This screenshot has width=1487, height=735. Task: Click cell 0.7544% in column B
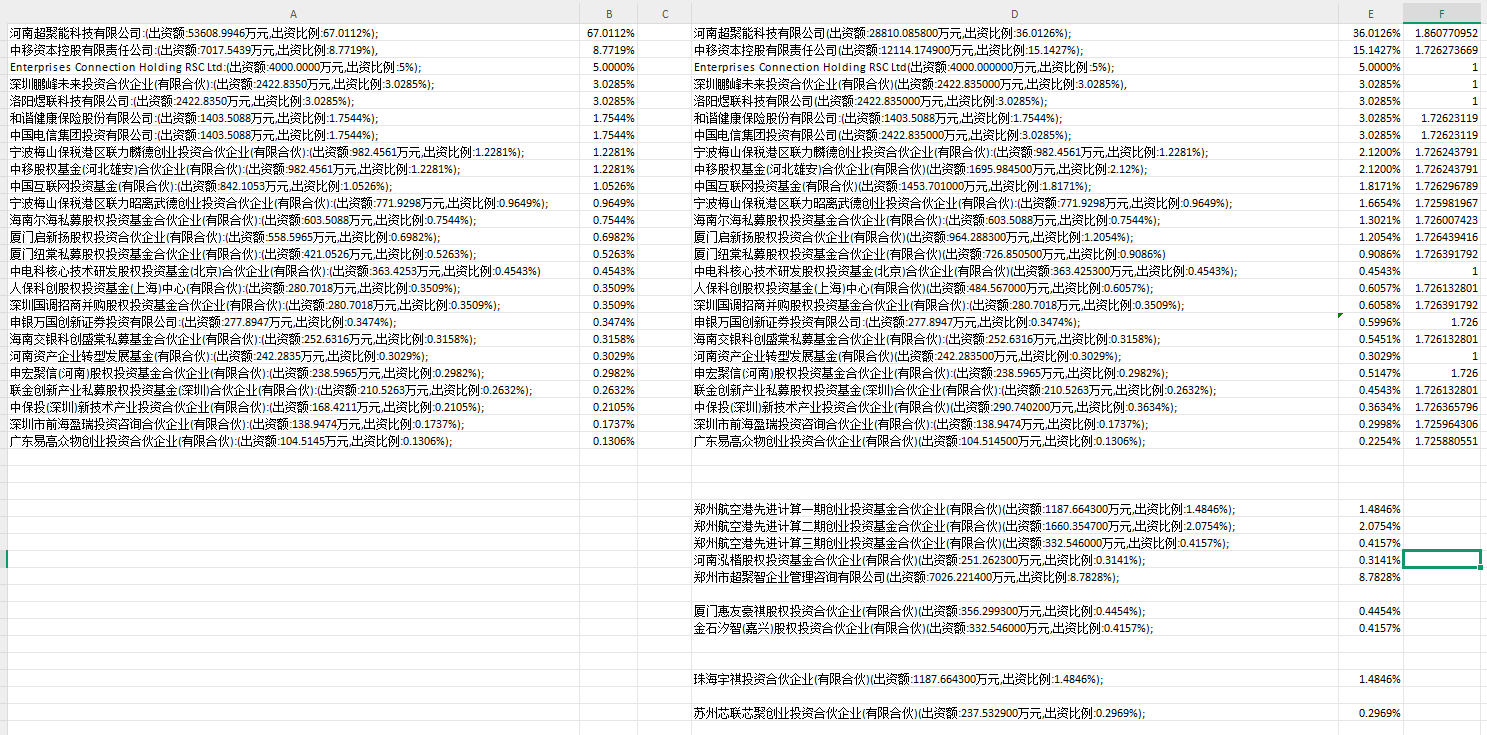click(x=609, y=220)
